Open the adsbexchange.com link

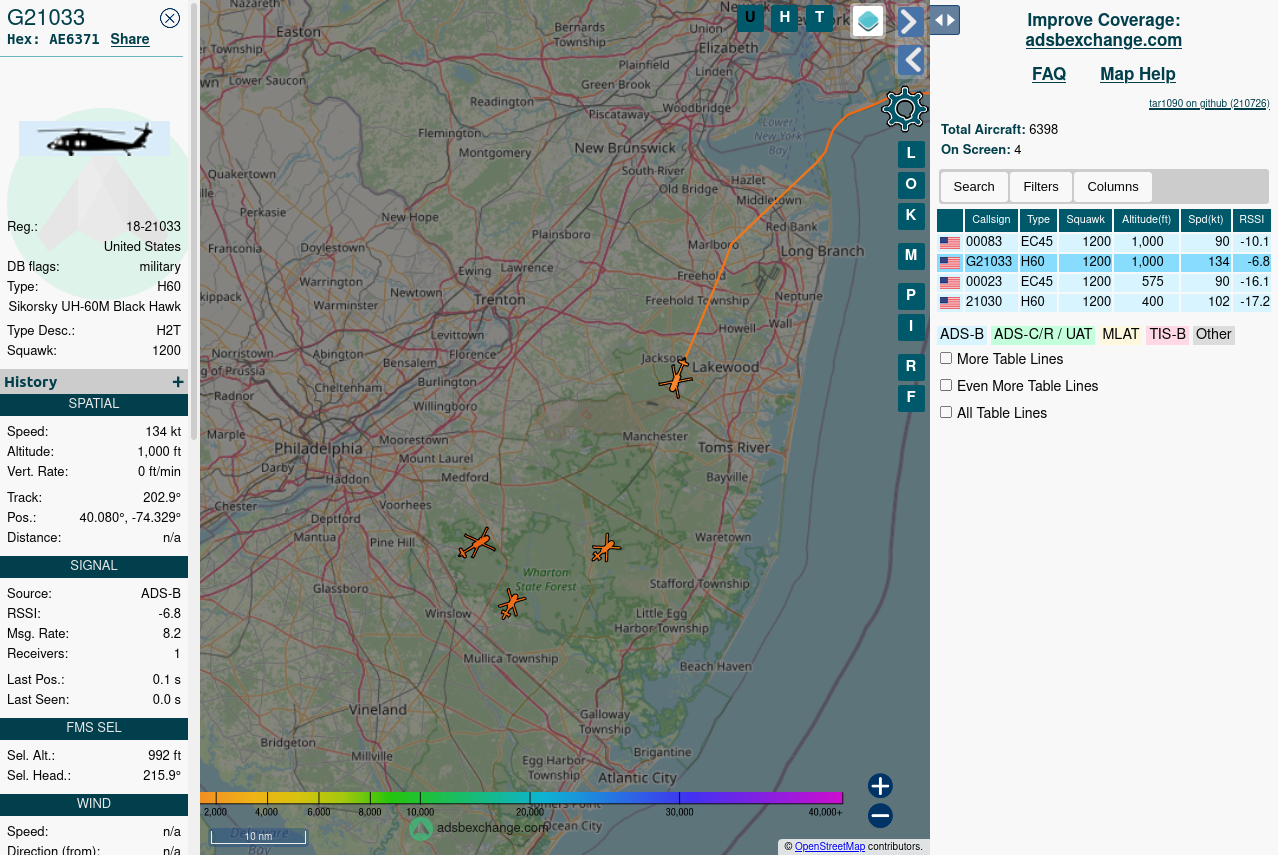(1104, 40)
